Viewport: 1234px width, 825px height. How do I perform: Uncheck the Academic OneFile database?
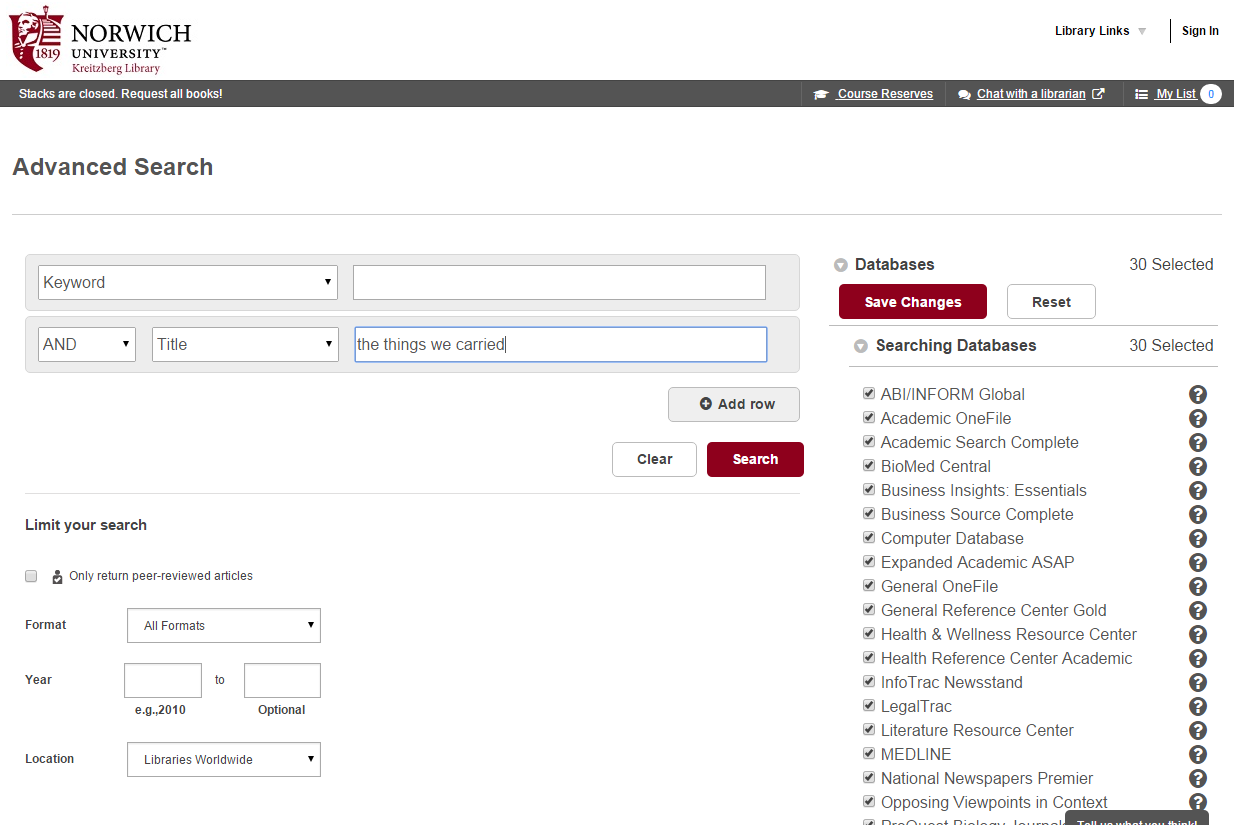[869, 417]
